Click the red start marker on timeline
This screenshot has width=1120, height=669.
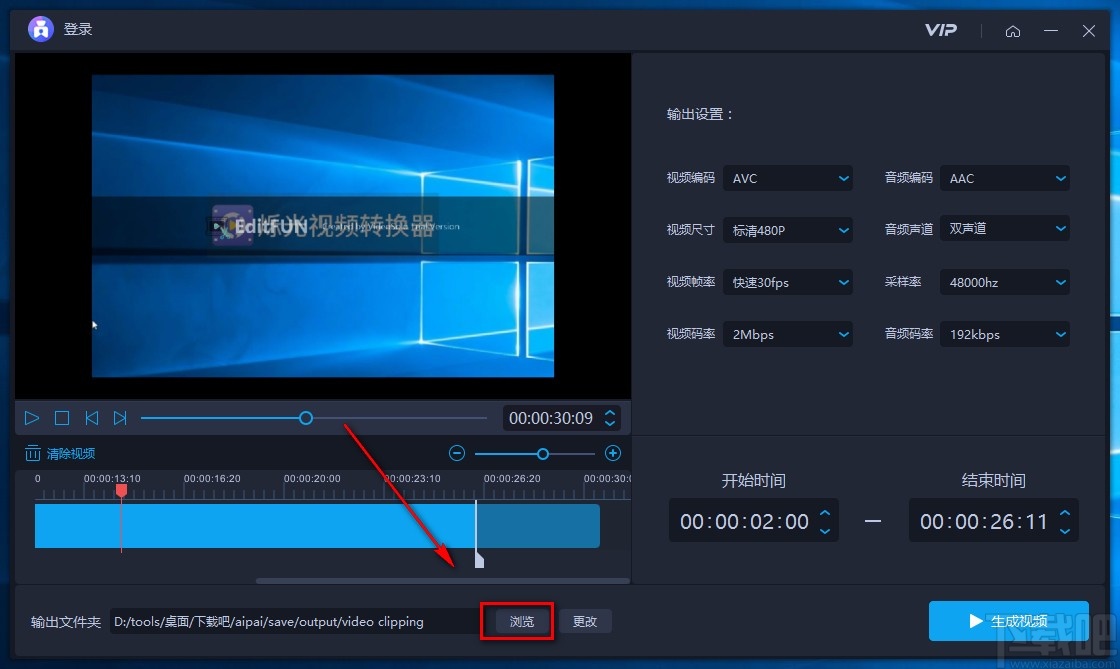coord(121,491)
